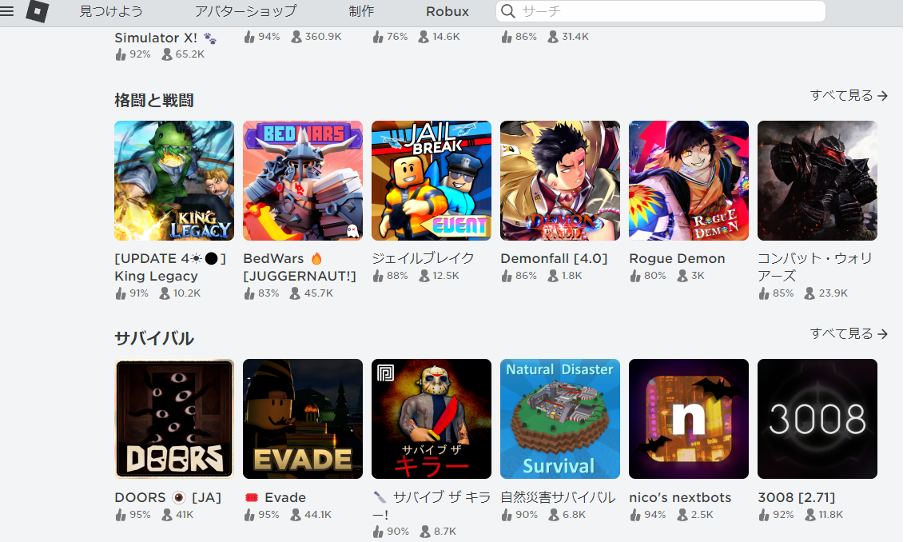Image resolution: width=904 pixels, height=542 pixels.
Task: Open the nico's nextbots title link
Action: [x=680, y=497]
